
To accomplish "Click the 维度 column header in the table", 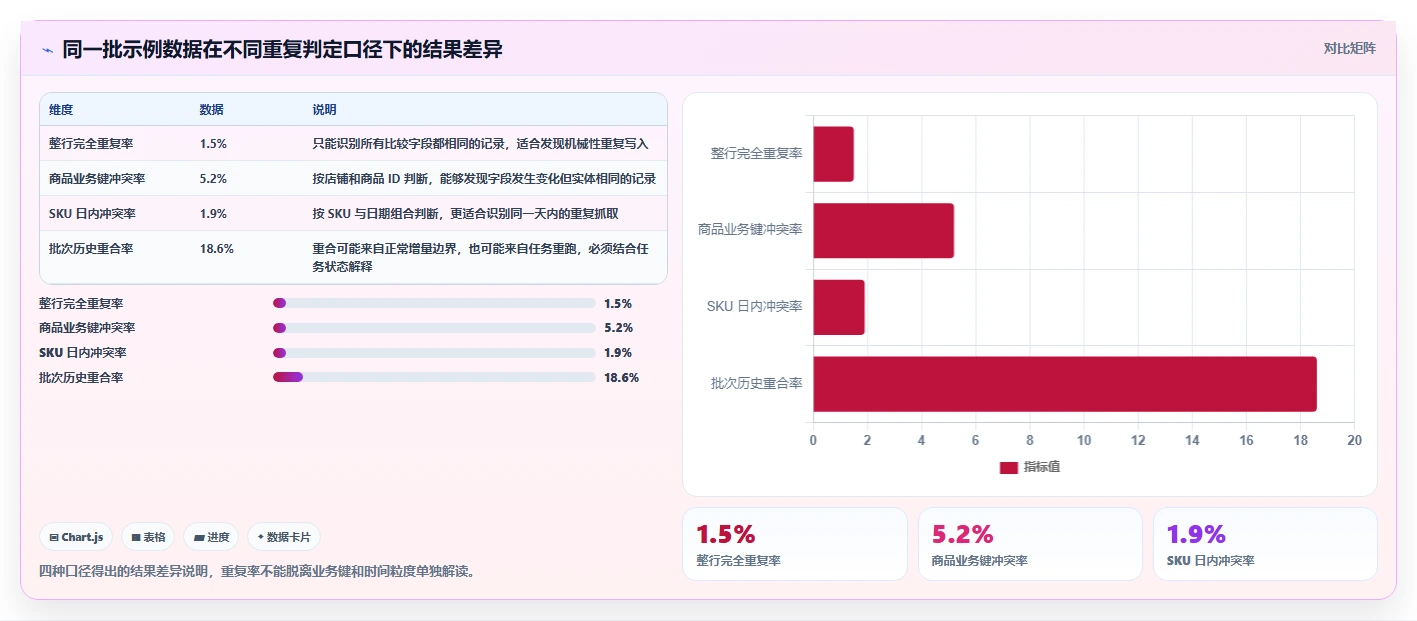I will coord(61,110).
